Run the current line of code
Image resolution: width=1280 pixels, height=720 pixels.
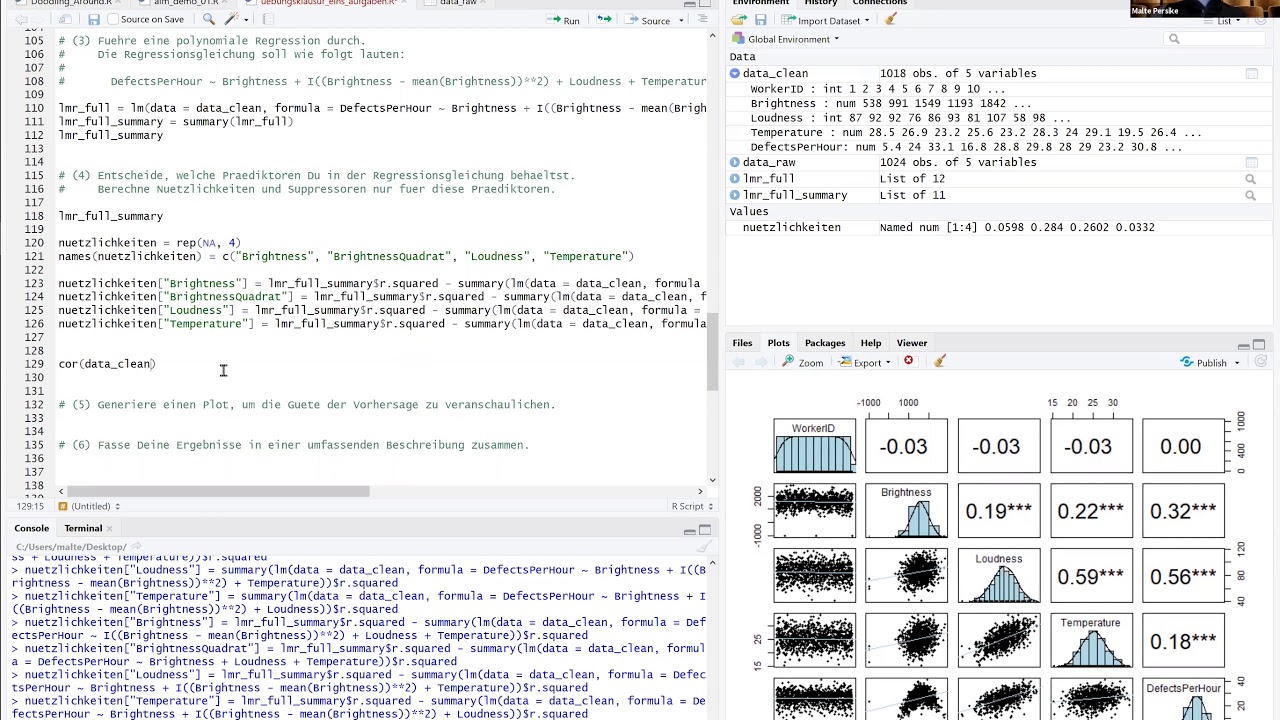563,20
